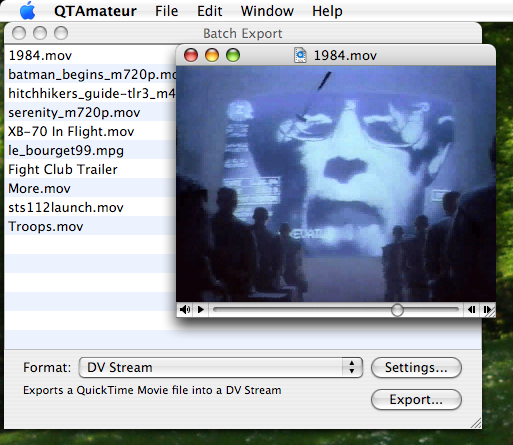Step one frame forward in player
Image resolution: width=513 pixels, height=445 pixels.
[x=487, y=310]
